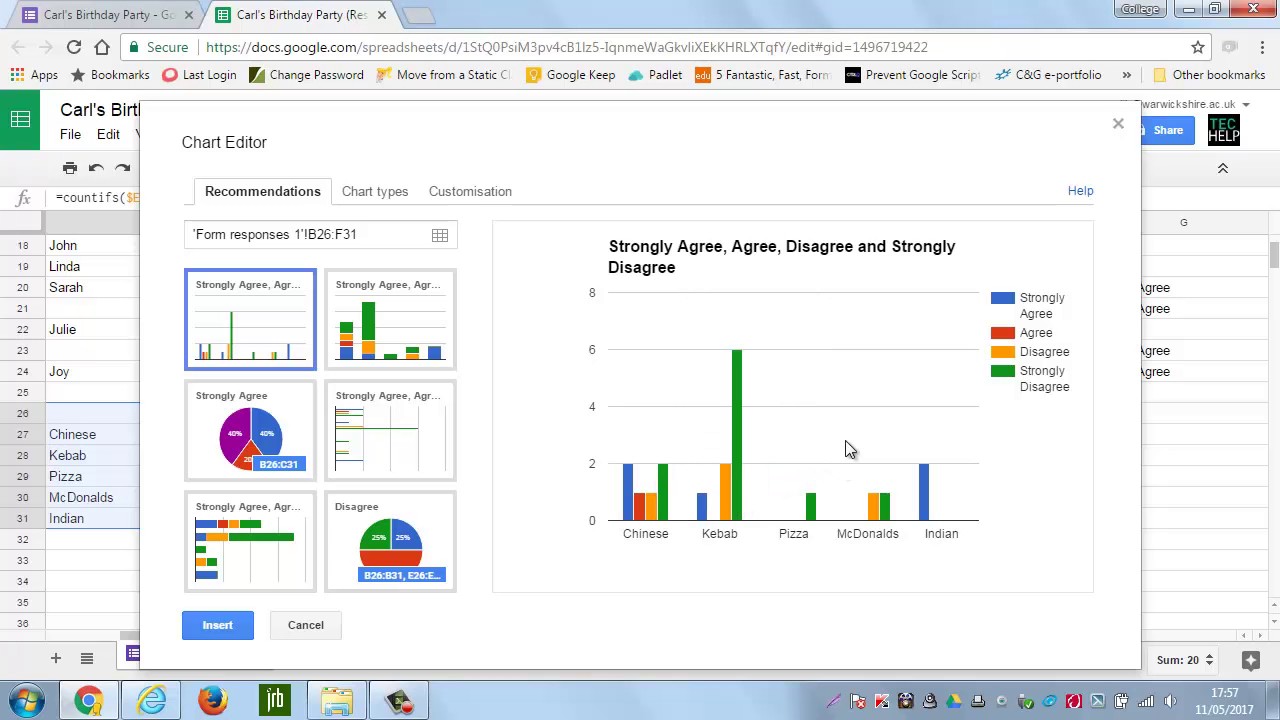Click the Cancel button
Image resolution: width=1280 pixels, height=720 pixels.
306,625
